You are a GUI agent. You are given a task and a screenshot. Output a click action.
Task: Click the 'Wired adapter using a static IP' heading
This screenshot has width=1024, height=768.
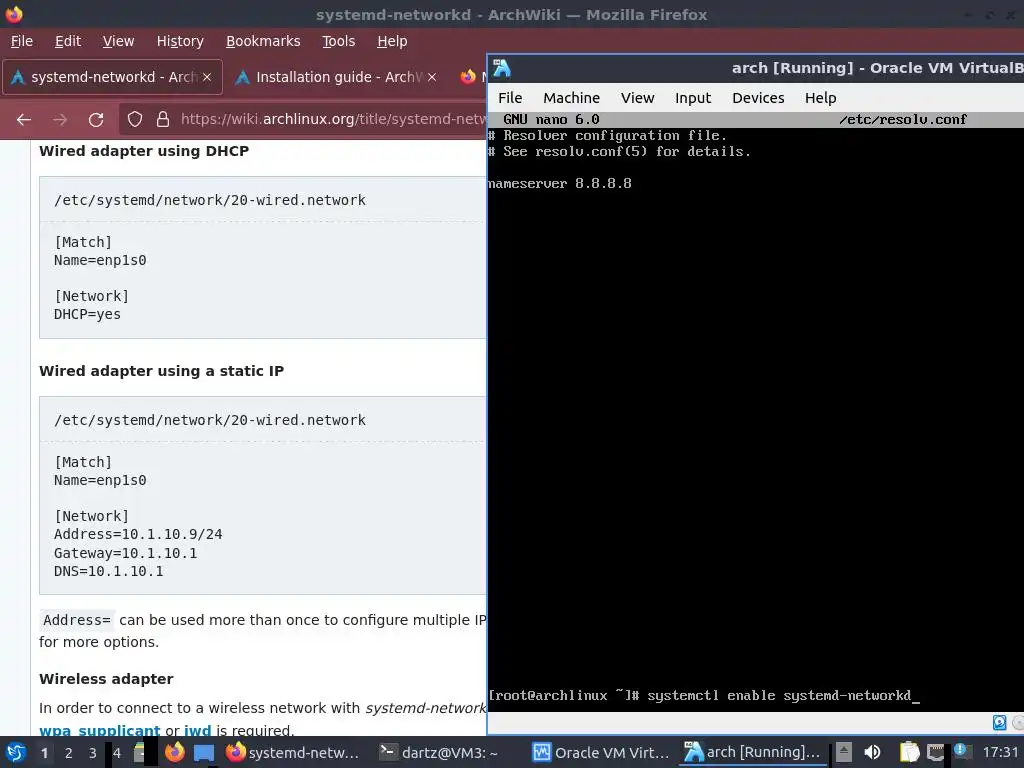point(161,371)
